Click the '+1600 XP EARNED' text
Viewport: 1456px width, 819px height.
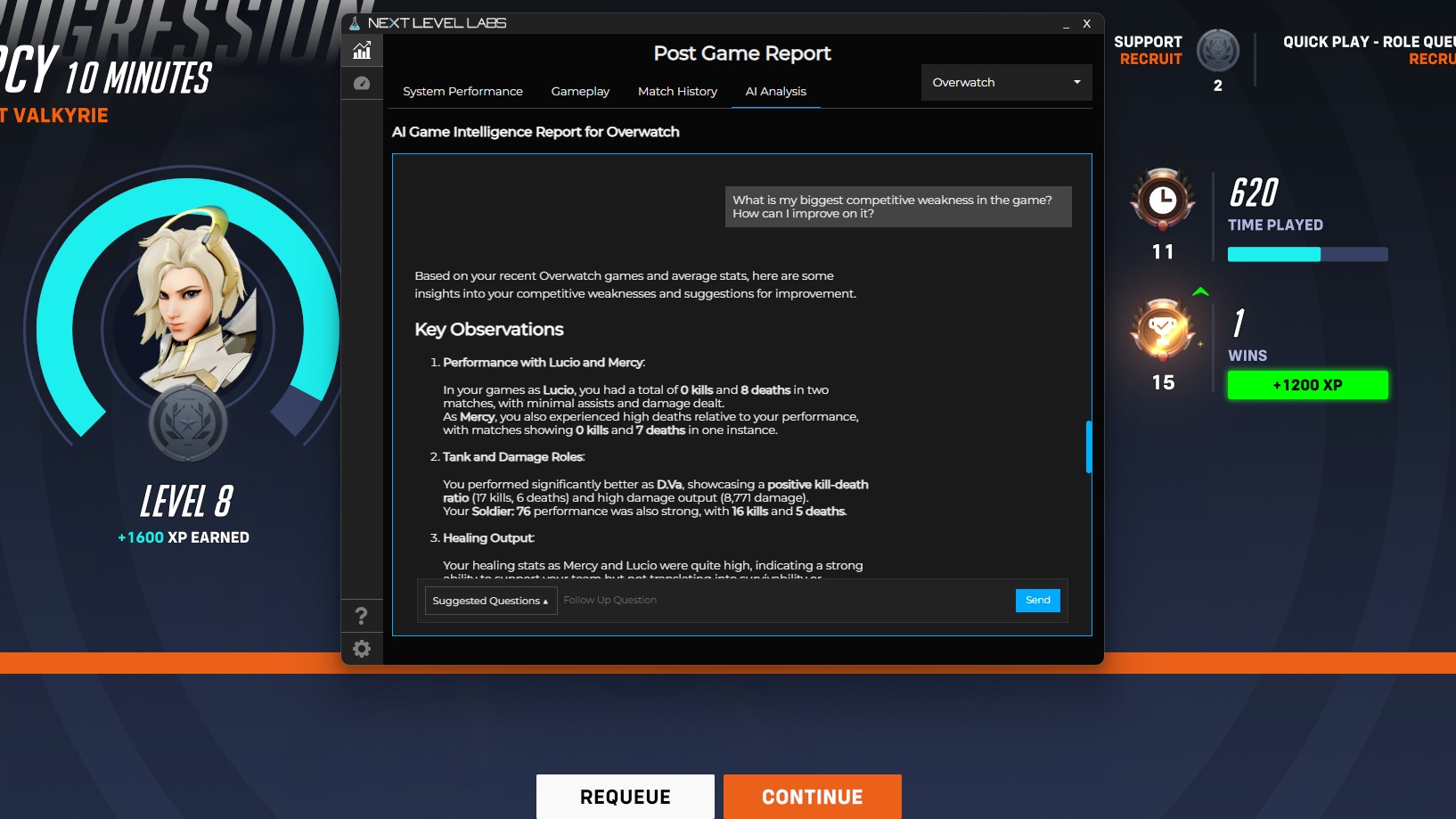(184, 537)
